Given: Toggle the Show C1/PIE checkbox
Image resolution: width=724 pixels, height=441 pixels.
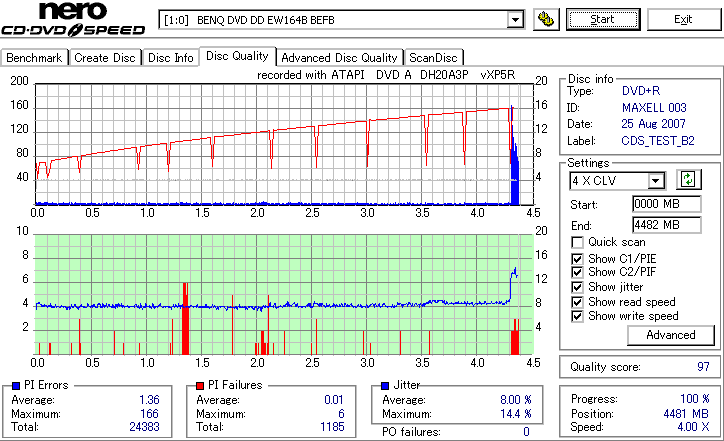Looking at the screenshot, I should 577,259.
